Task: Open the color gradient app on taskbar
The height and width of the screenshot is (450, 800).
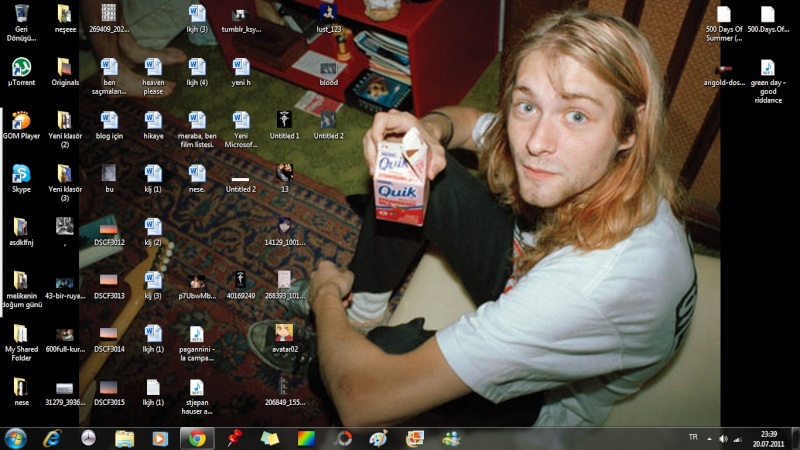Action: 306,438
